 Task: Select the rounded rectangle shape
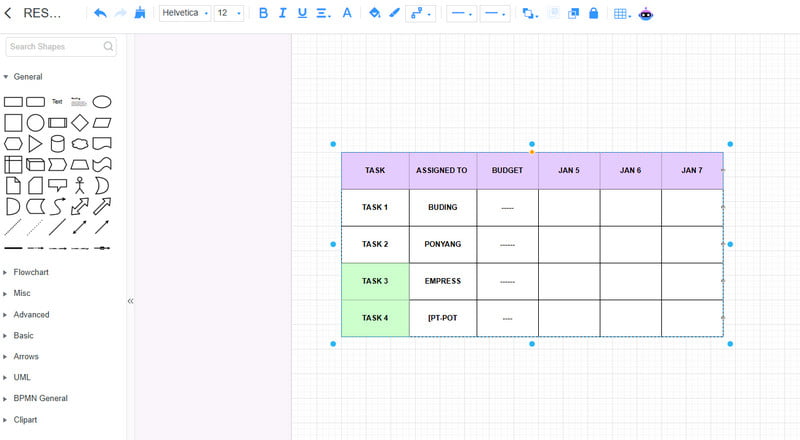click(35, 102)
